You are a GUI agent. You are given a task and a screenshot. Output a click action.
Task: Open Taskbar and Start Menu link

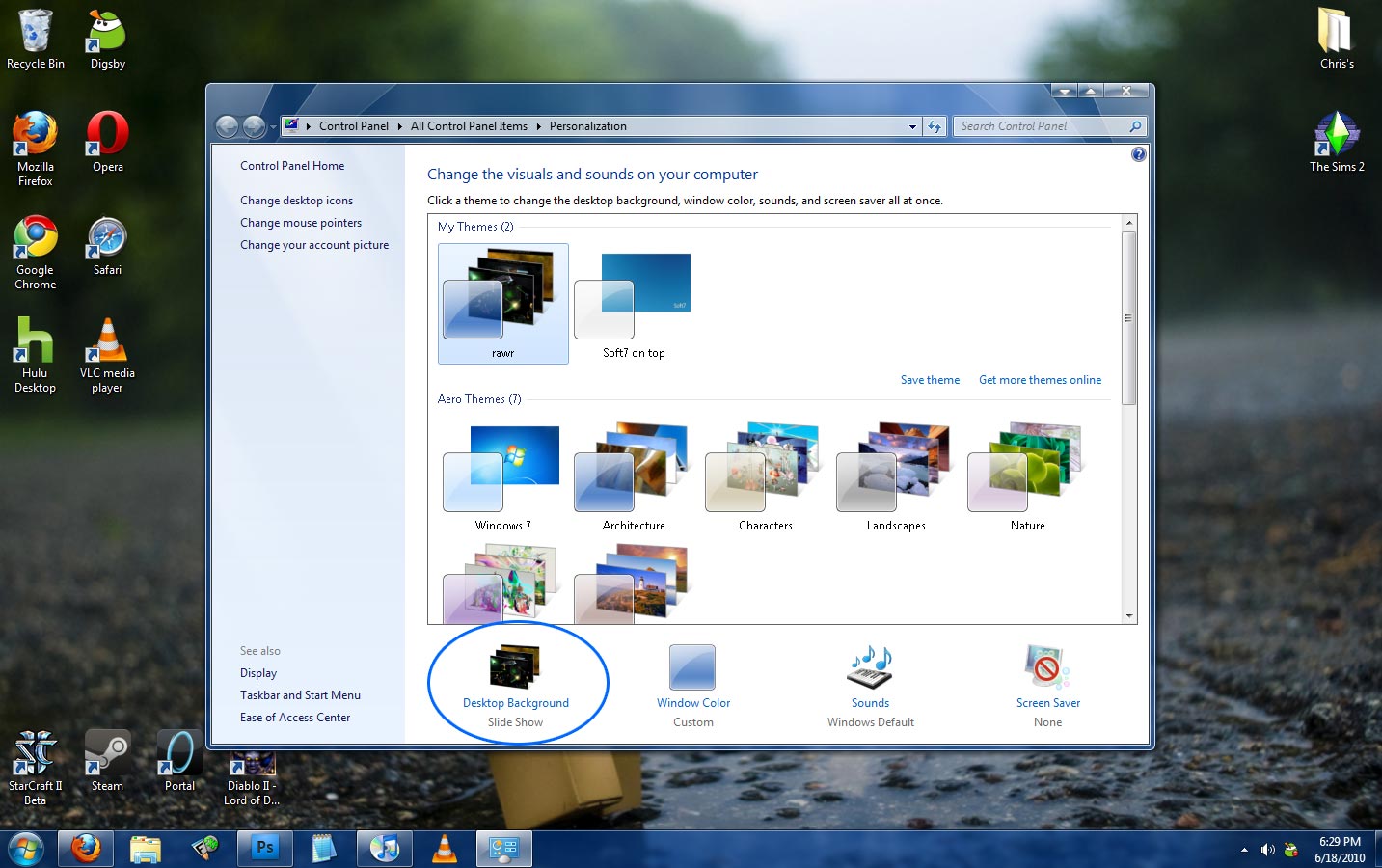coord(300,695)
